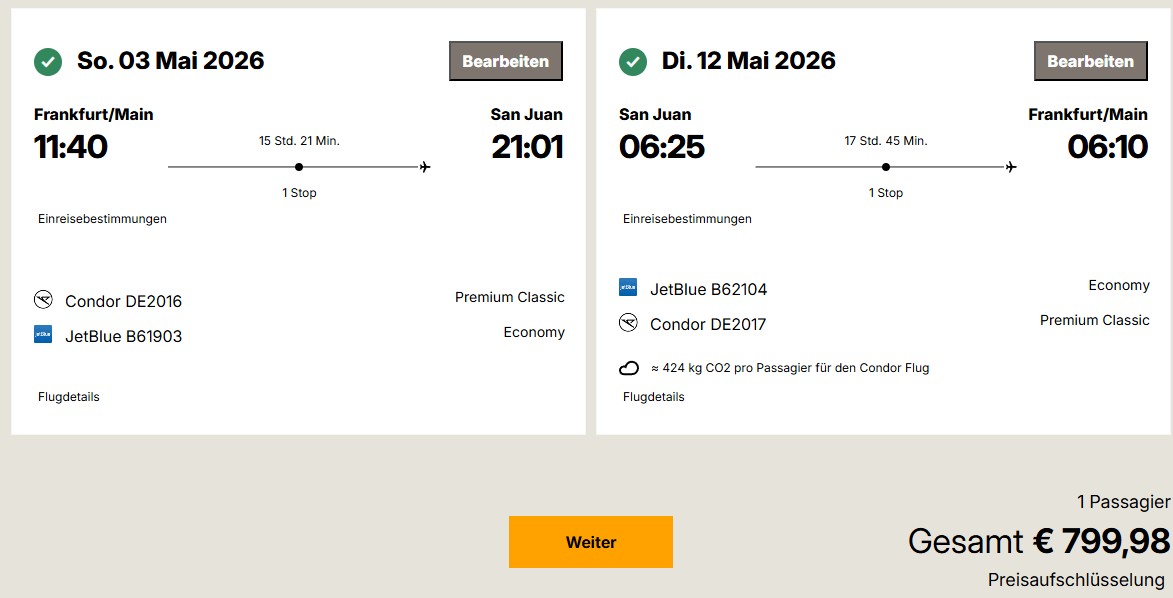The height and width of the screenshot is (598, 1173).
Task: Click the stop dot on the outbound route line
Action: (299, 167)
